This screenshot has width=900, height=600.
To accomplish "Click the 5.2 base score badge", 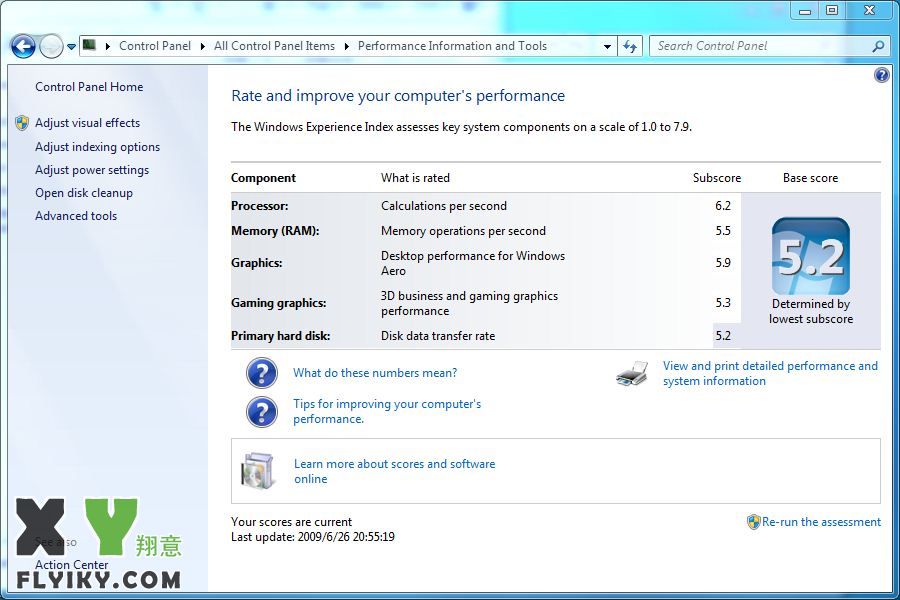I will coord(810,256).
